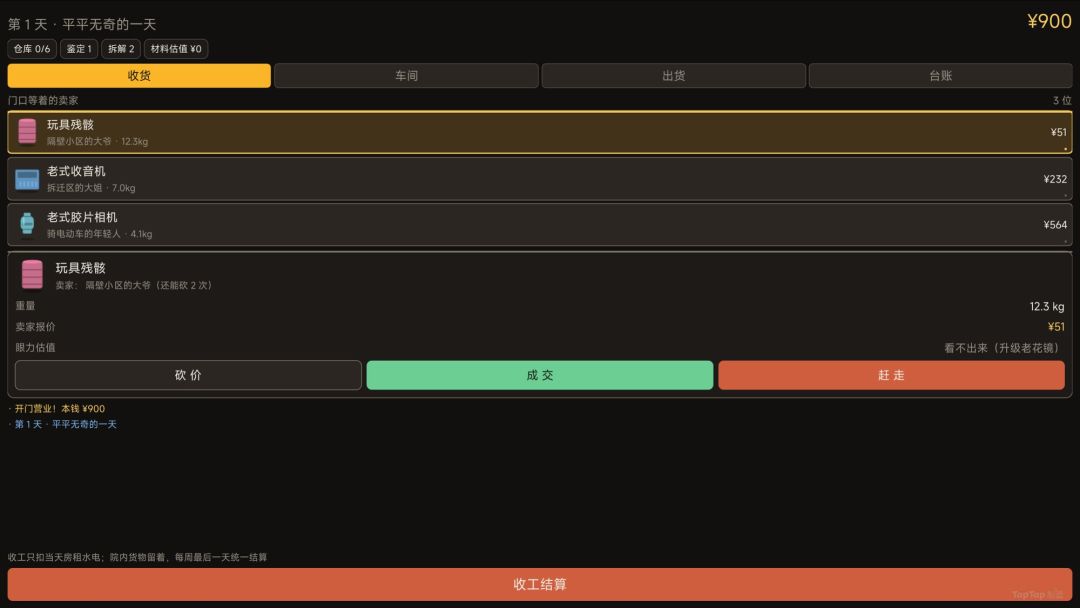The width and height of the screenshot is (1080, 608).
Task: Click the 12.3 kg weight value
Action: [1047, 306]
